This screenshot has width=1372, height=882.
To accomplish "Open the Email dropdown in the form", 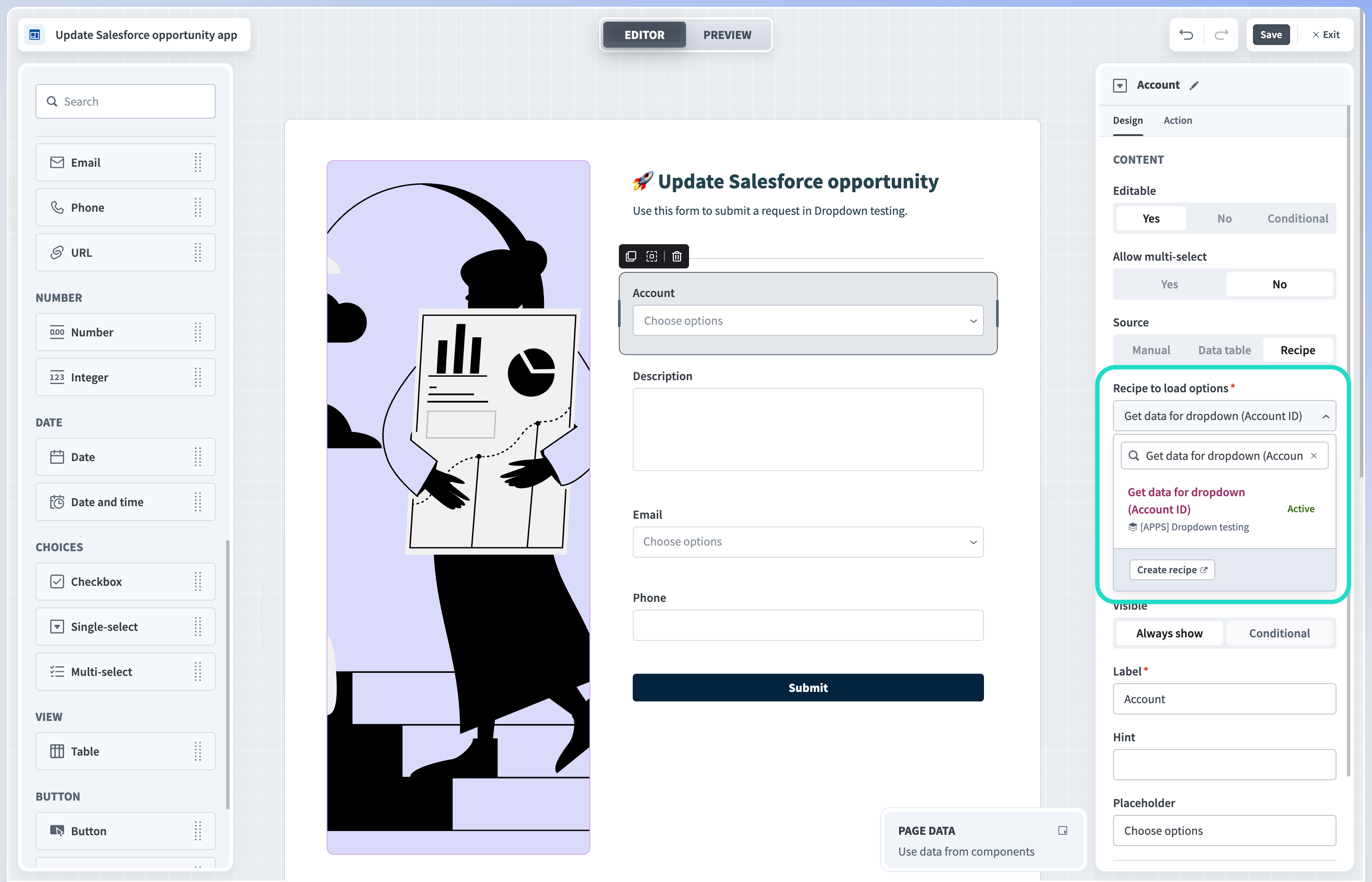I will point(808,542).
